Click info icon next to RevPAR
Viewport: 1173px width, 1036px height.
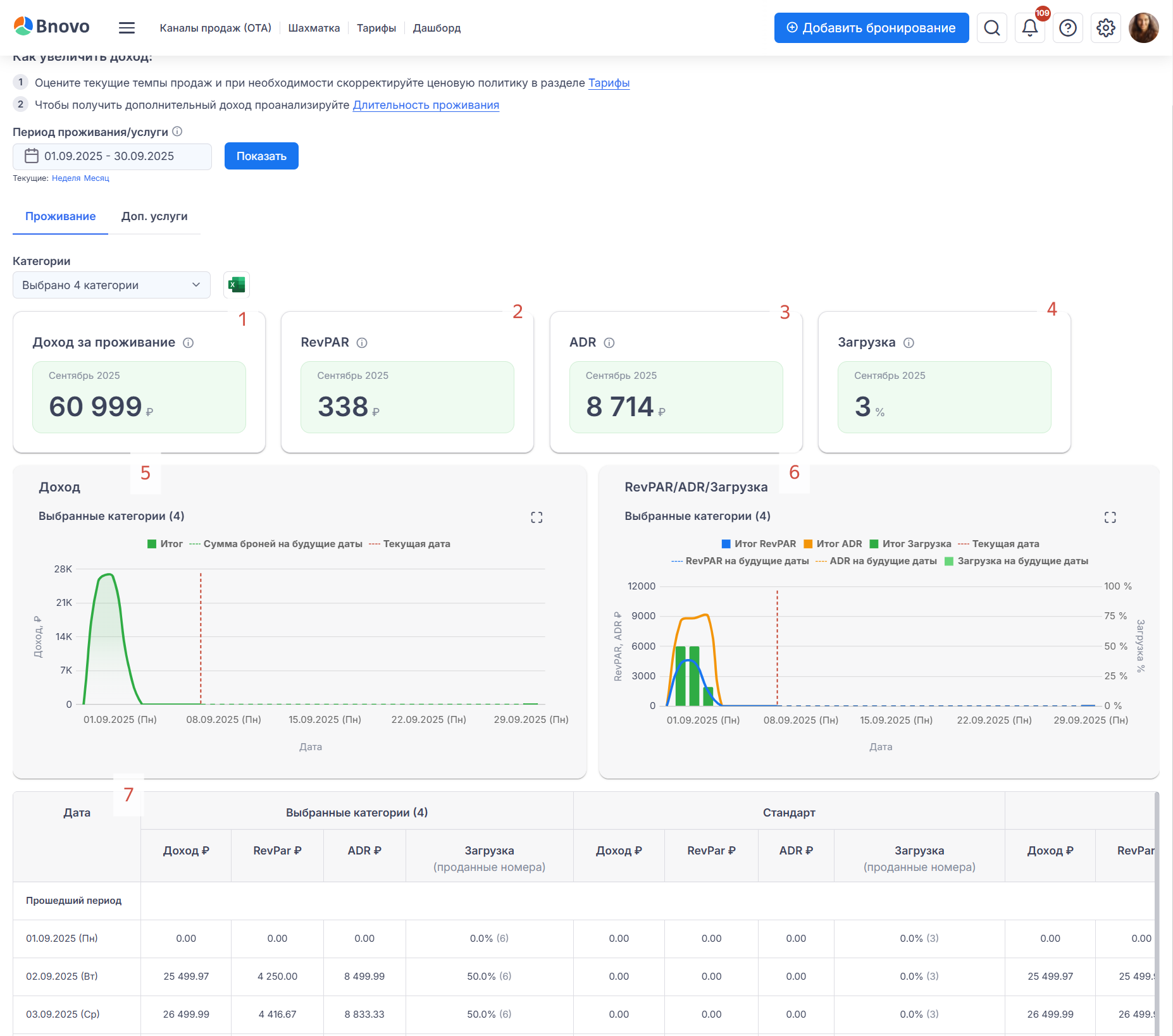[x=362, y=343]
